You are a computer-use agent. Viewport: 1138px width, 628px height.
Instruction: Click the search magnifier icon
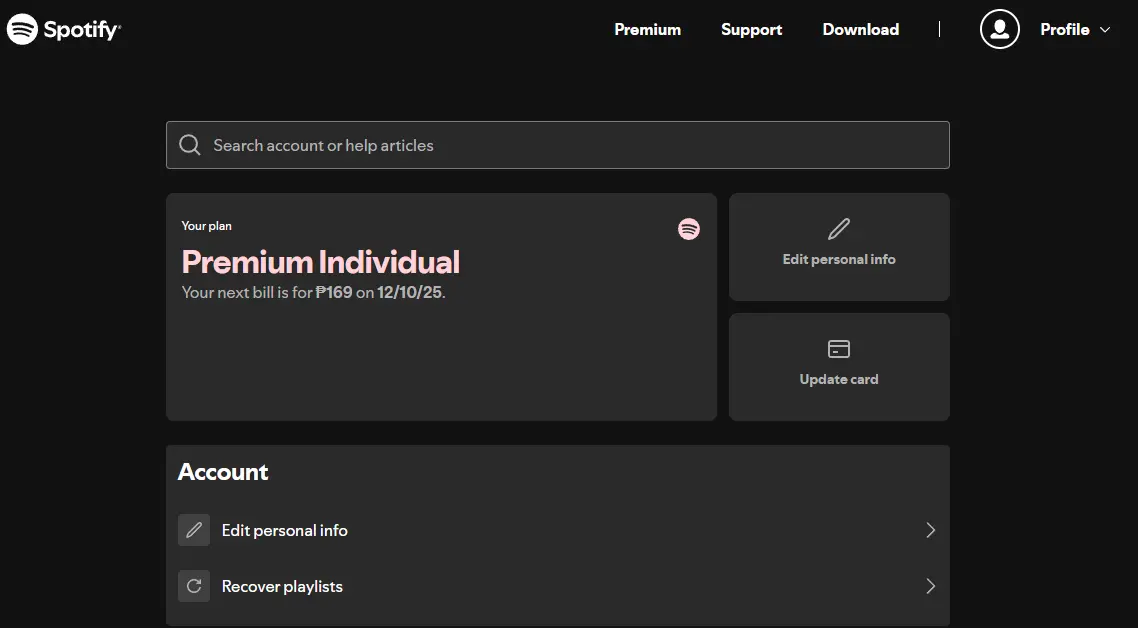pos(189,144)
